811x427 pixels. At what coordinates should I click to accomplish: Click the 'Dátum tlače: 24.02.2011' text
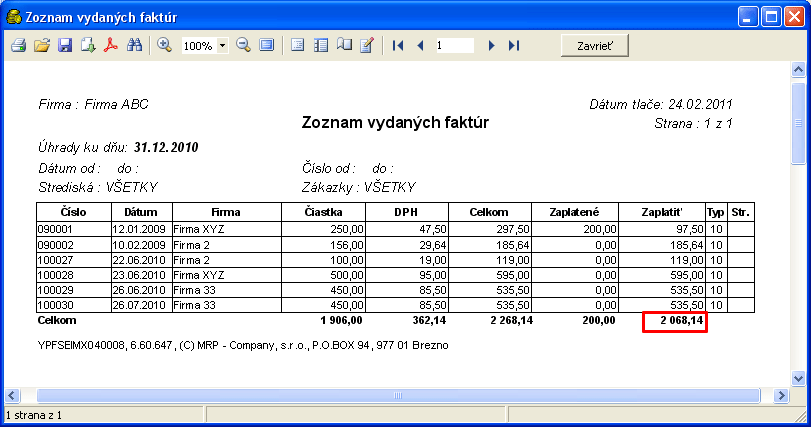(661, 104)
